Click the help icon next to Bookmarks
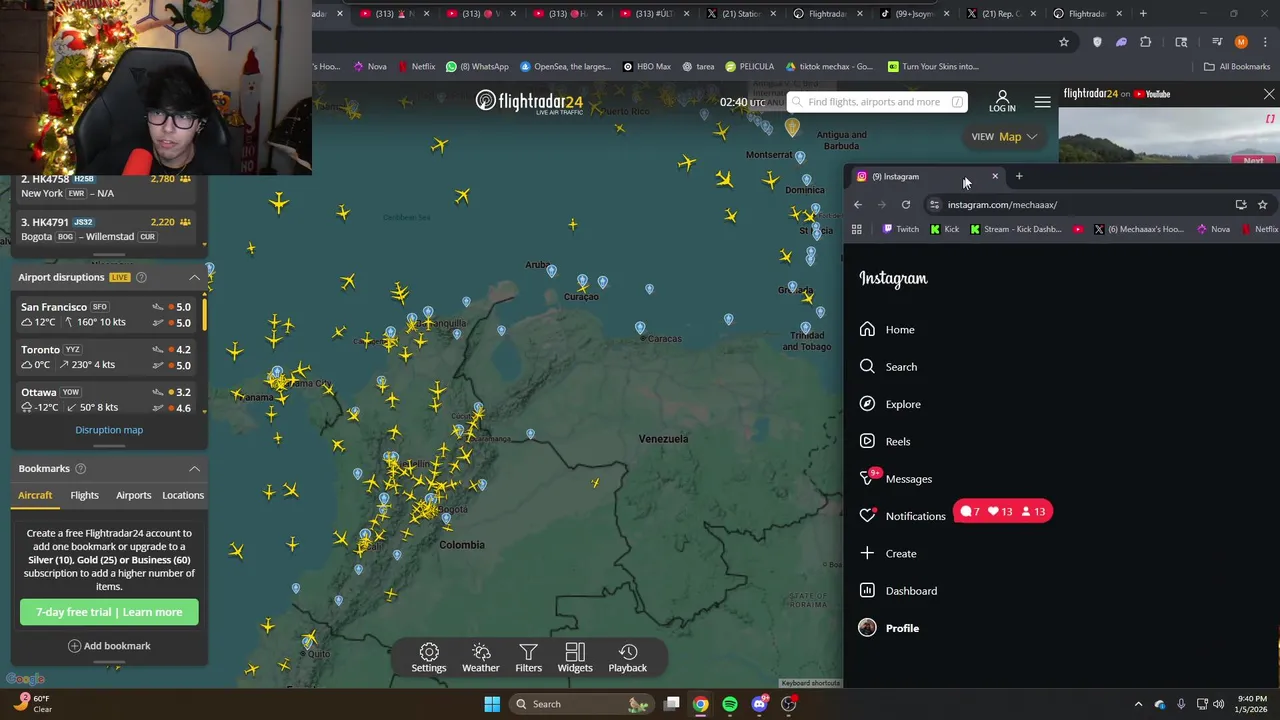 pos(81,468)
